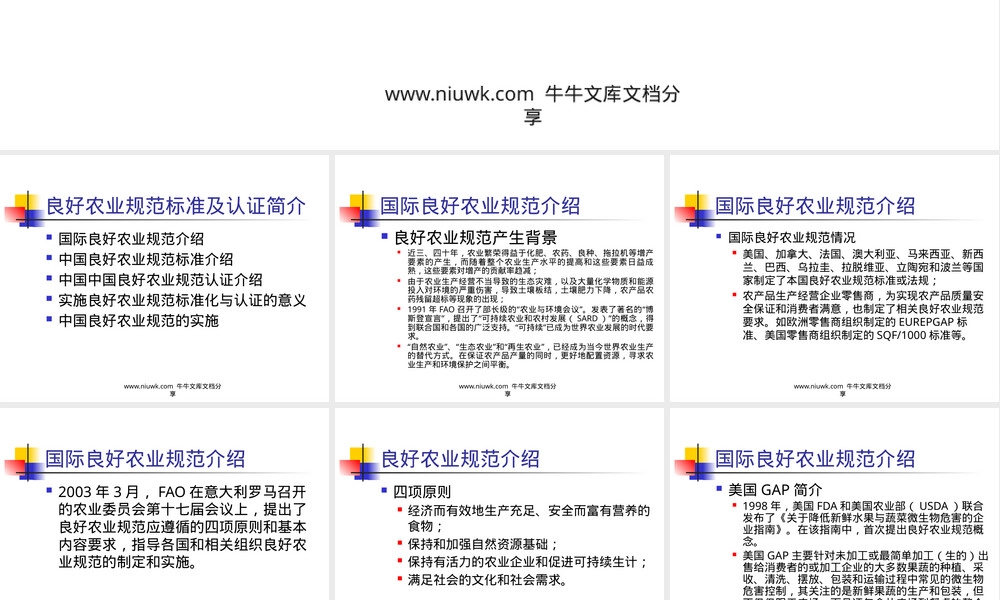Viewport: 1000px width, 600px height.
Task: Click the paragraph listing 美国、加拿大、法国
Action: (863, 267)
